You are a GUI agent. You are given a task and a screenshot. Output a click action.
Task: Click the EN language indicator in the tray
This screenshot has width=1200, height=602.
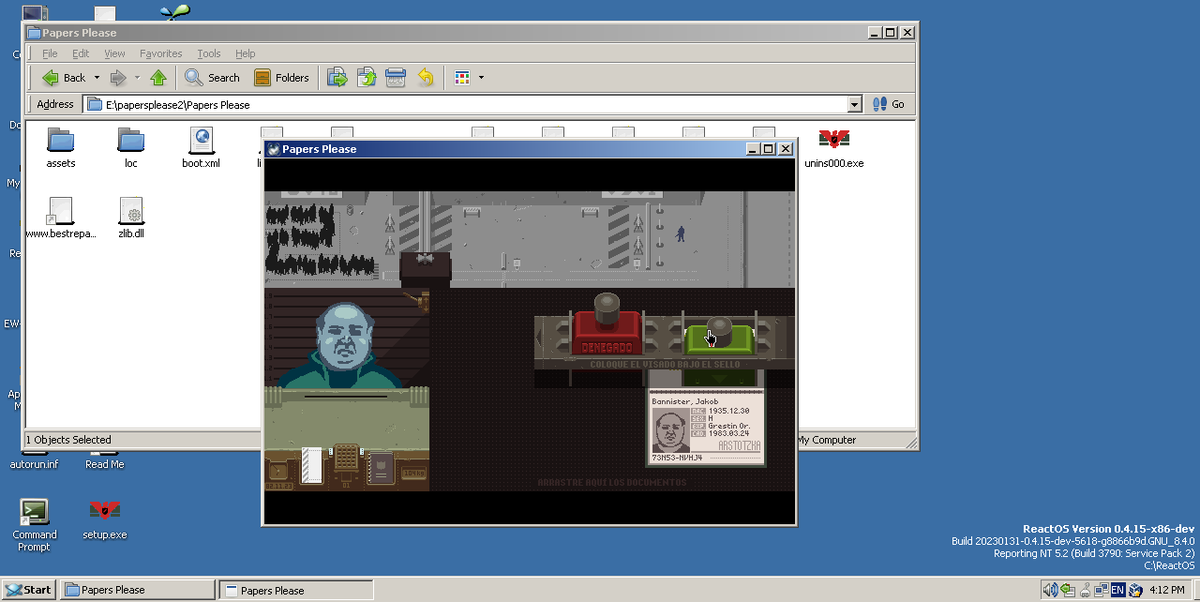[1117, 590]
